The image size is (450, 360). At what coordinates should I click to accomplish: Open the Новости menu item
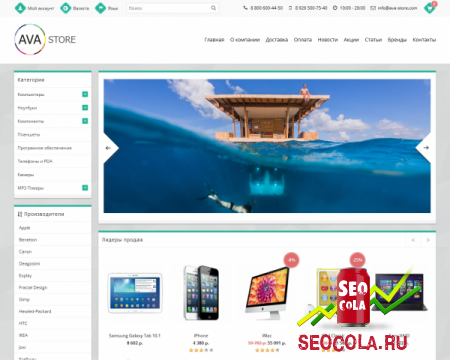pyautogui.click(x=328, y=40)
